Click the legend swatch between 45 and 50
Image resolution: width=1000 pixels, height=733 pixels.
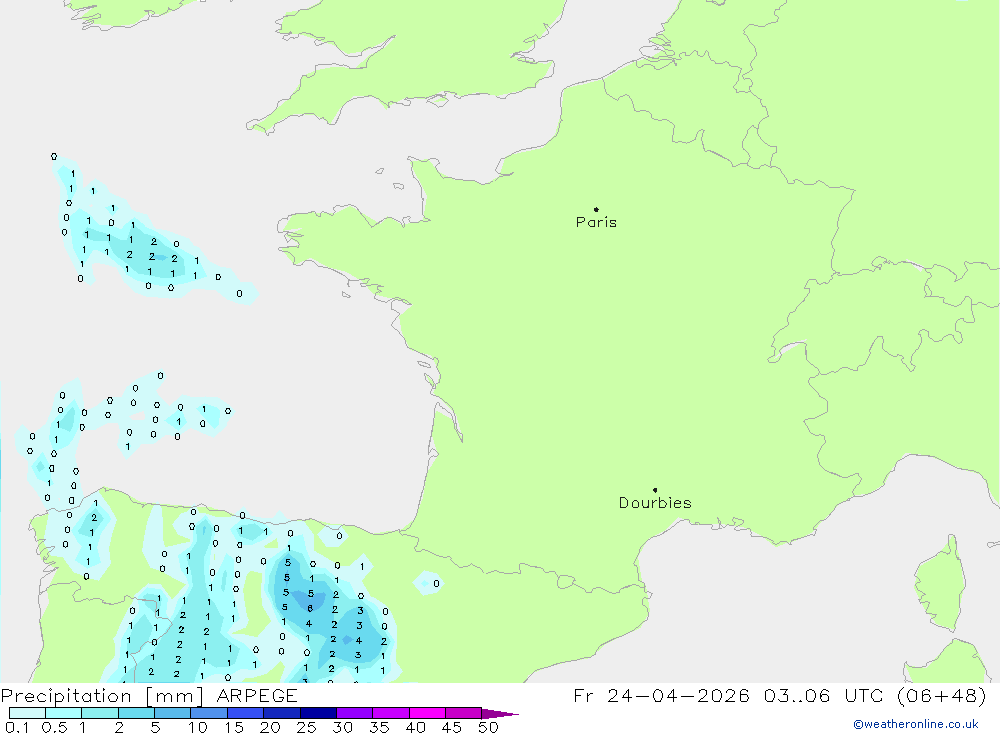[x=463, y=713]
